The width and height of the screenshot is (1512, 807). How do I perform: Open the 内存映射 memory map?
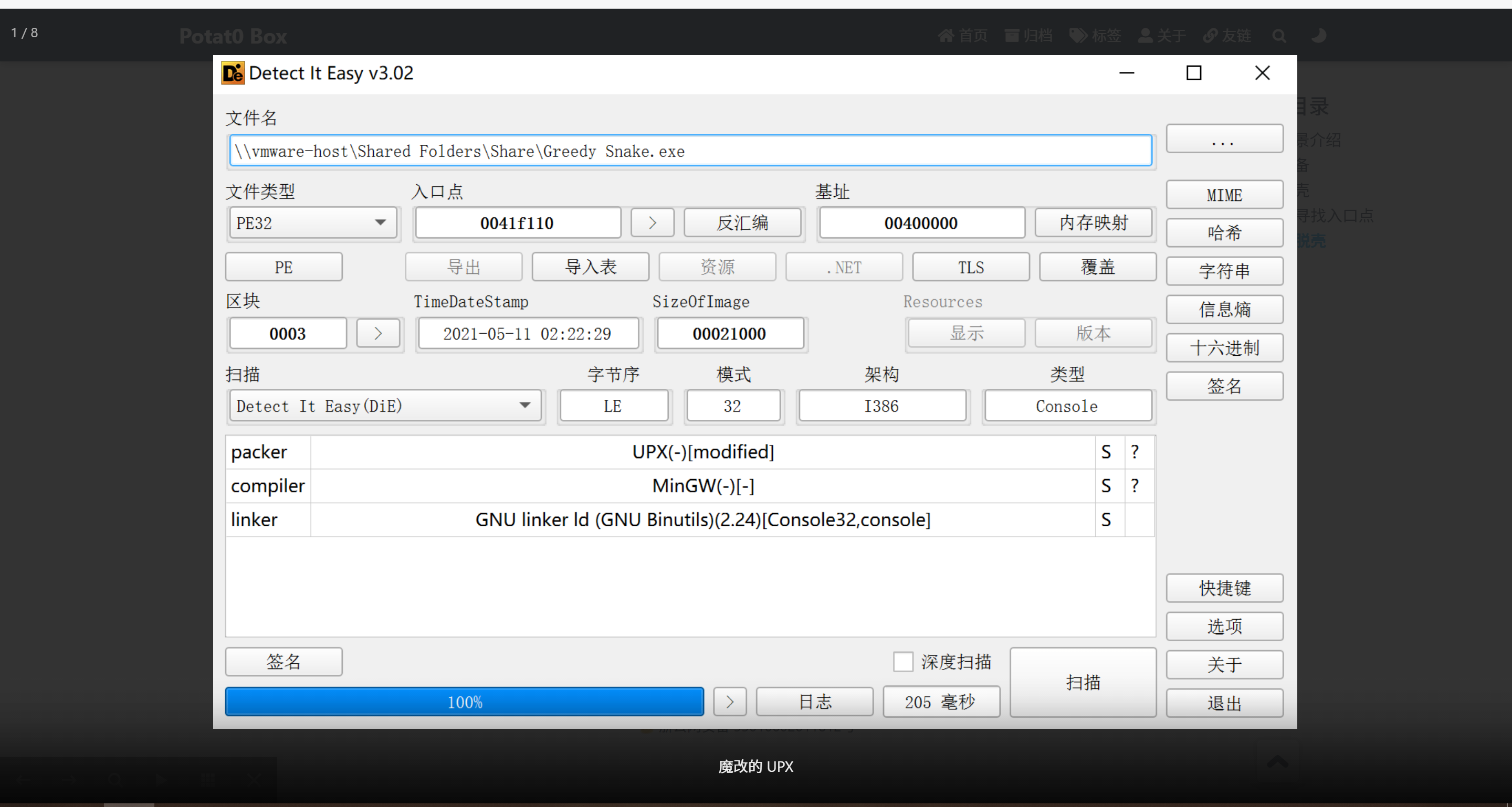1094,223
